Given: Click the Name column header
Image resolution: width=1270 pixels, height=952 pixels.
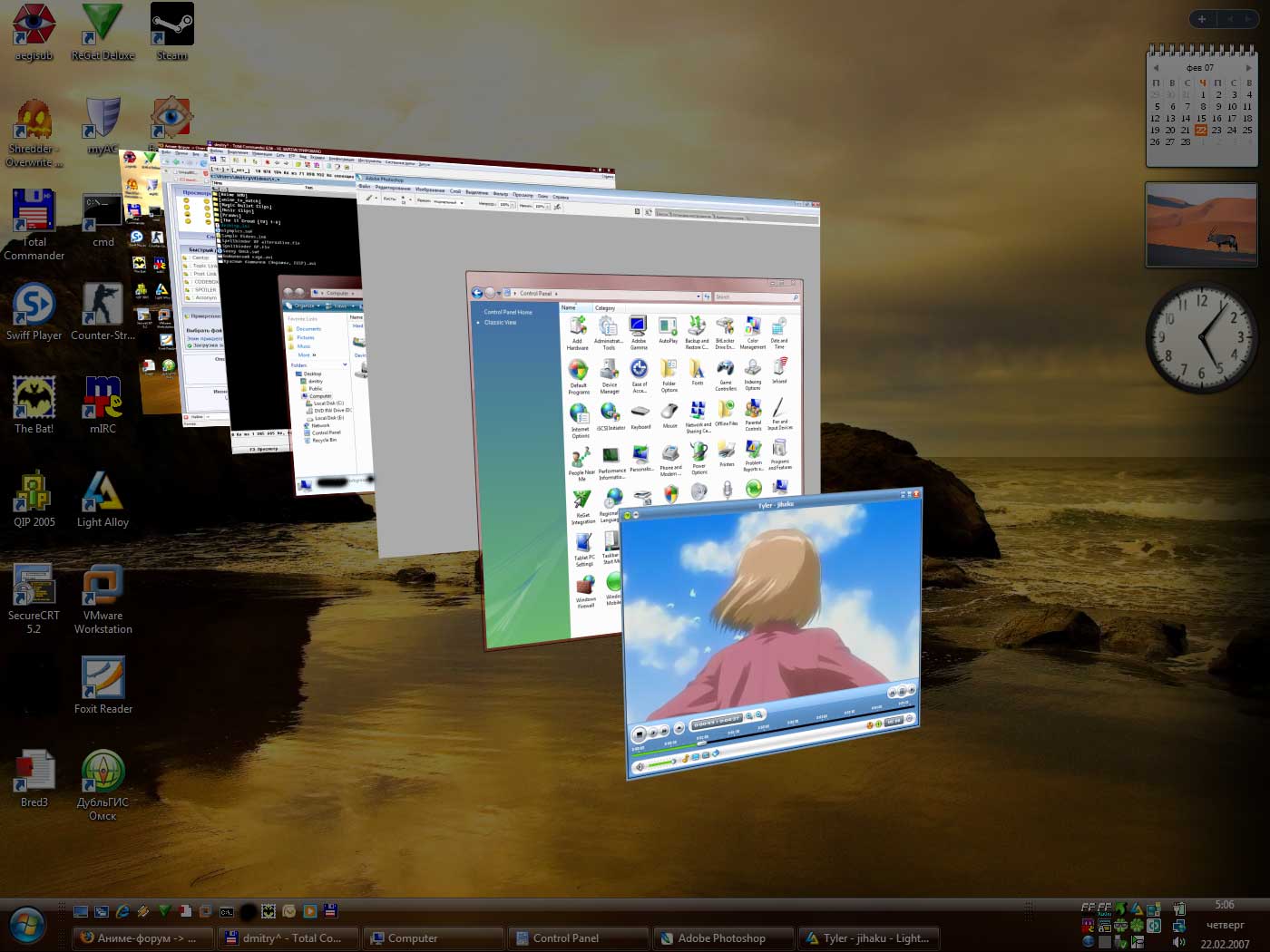Looking at the screenshot, I should click(x=570, y=308).
